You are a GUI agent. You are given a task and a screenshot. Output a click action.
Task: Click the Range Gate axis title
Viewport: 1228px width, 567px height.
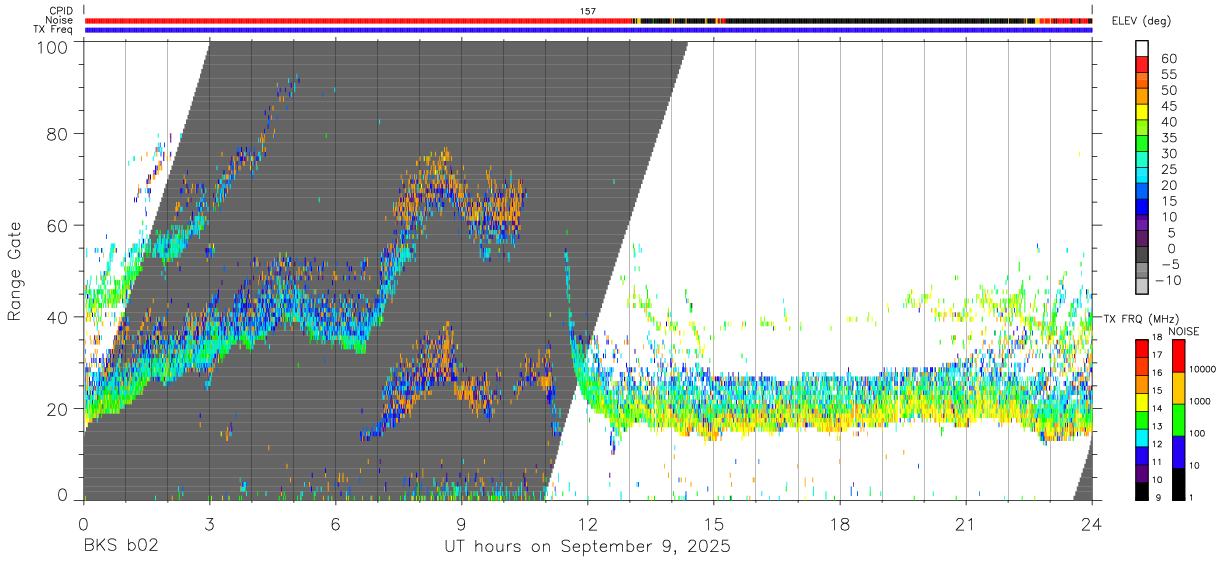tap(15, 271)
